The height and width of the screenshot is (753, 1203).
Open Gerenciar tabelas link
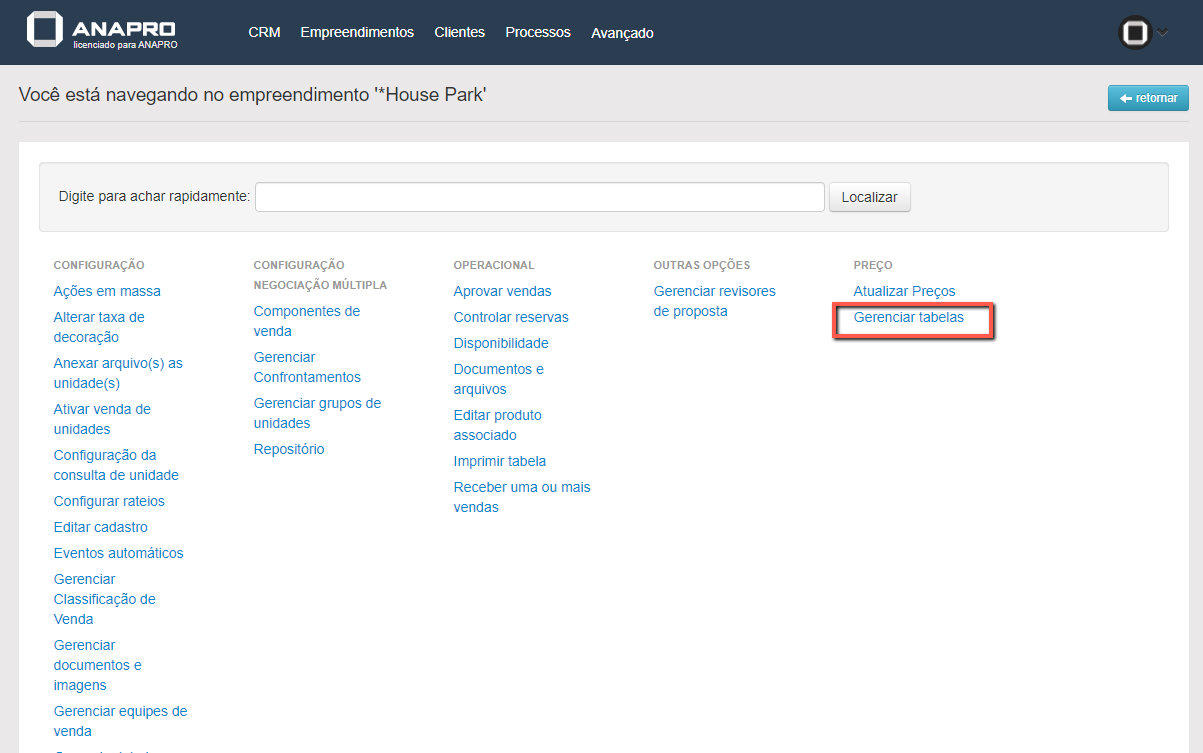908,317
